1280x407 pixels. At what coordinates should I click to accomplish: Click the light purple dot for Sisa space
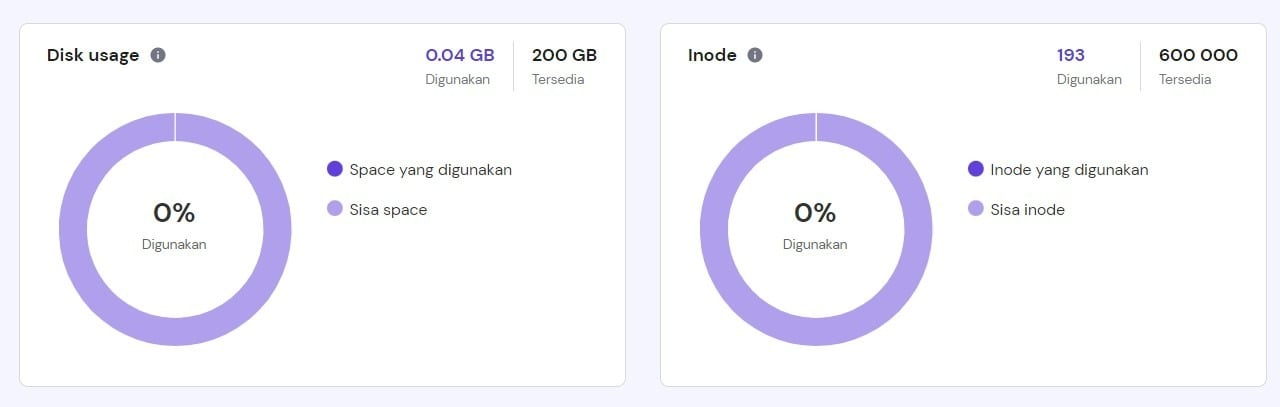[335, 209]
